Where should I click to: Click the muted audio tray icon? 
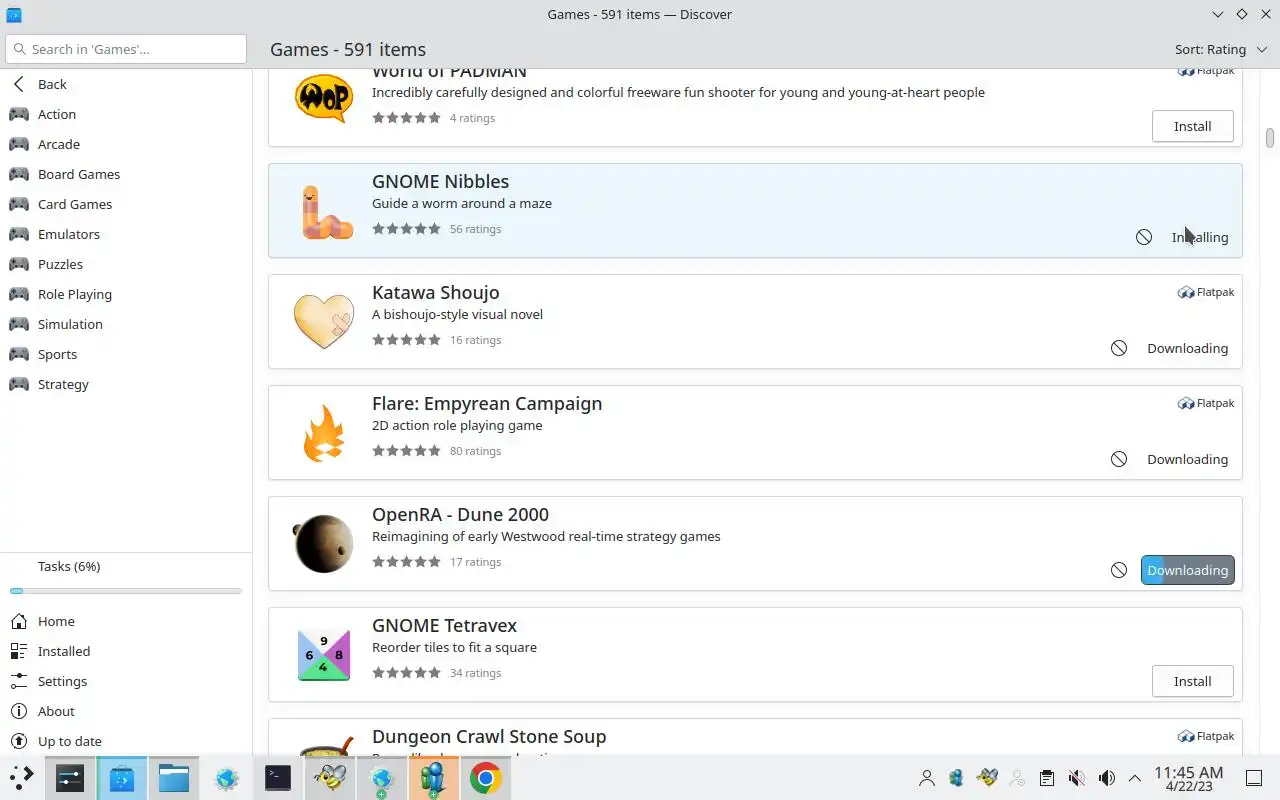click(x=1077, y=778)
